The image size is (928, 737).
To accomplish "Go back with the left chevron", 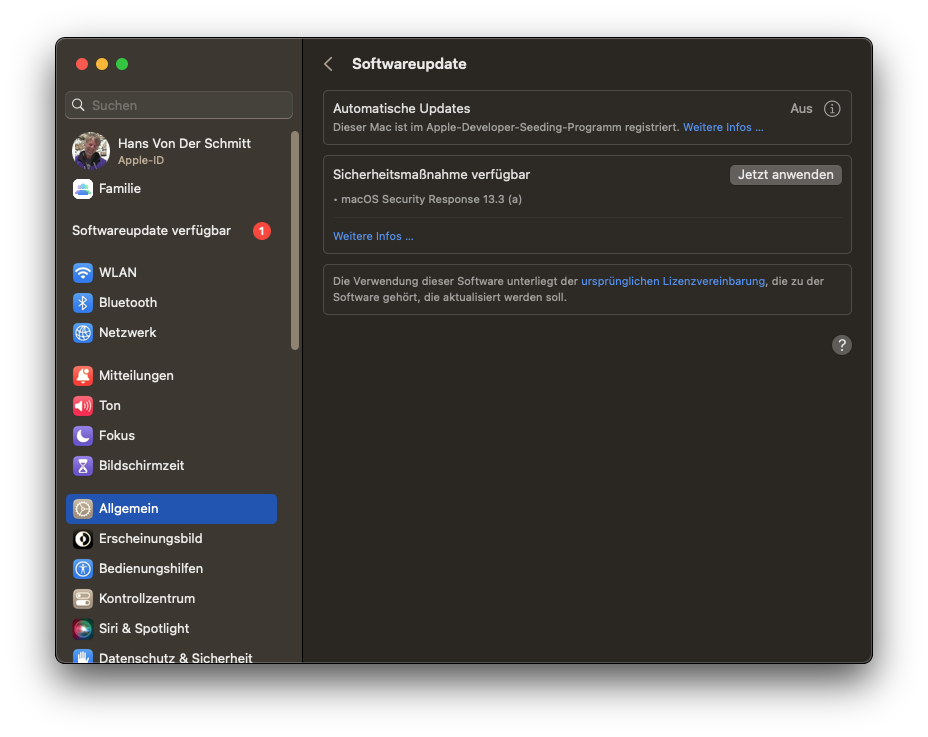I will coord(328,64).
